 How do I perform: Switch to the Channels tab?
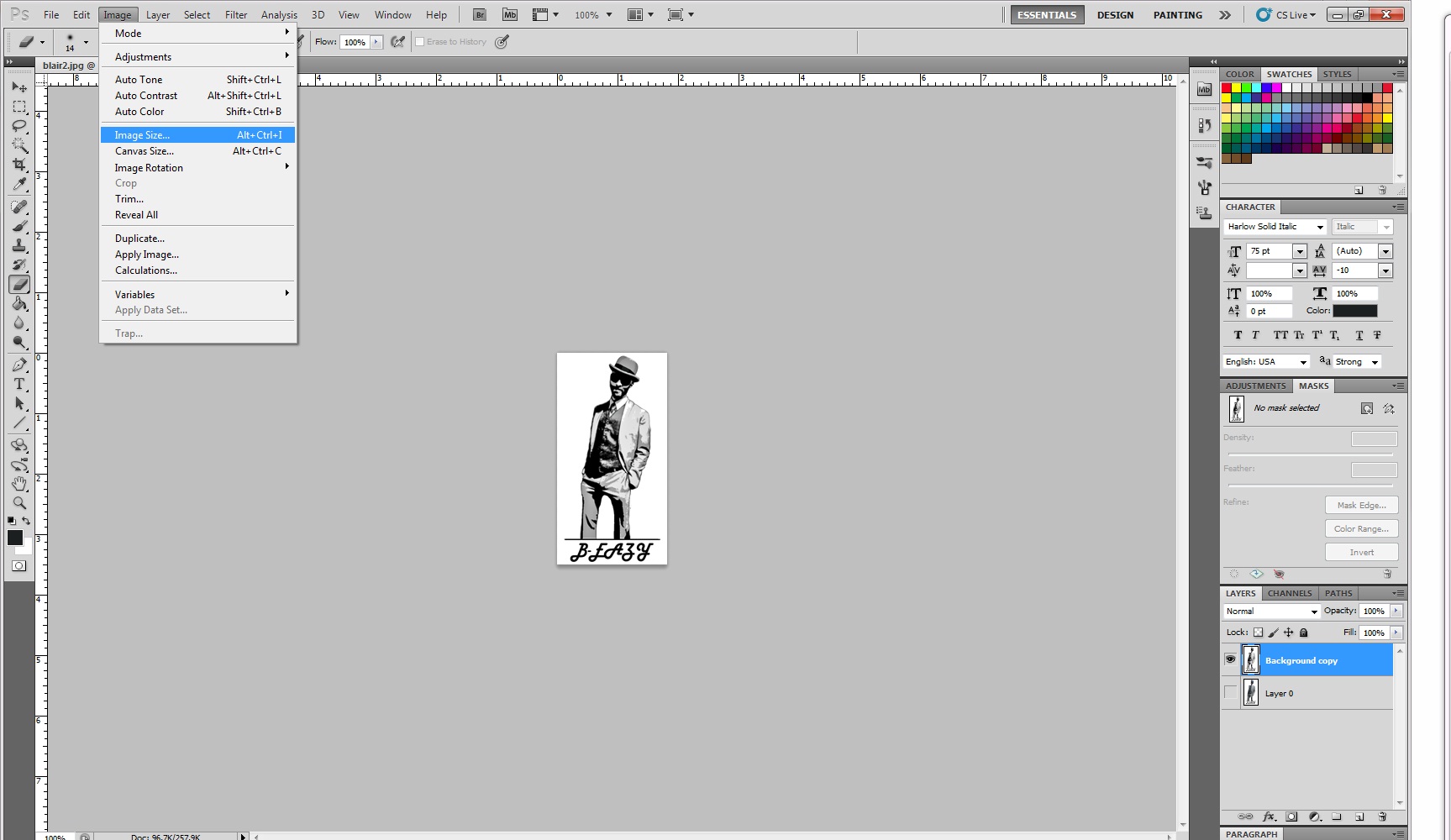click(x=1290, y=593)
